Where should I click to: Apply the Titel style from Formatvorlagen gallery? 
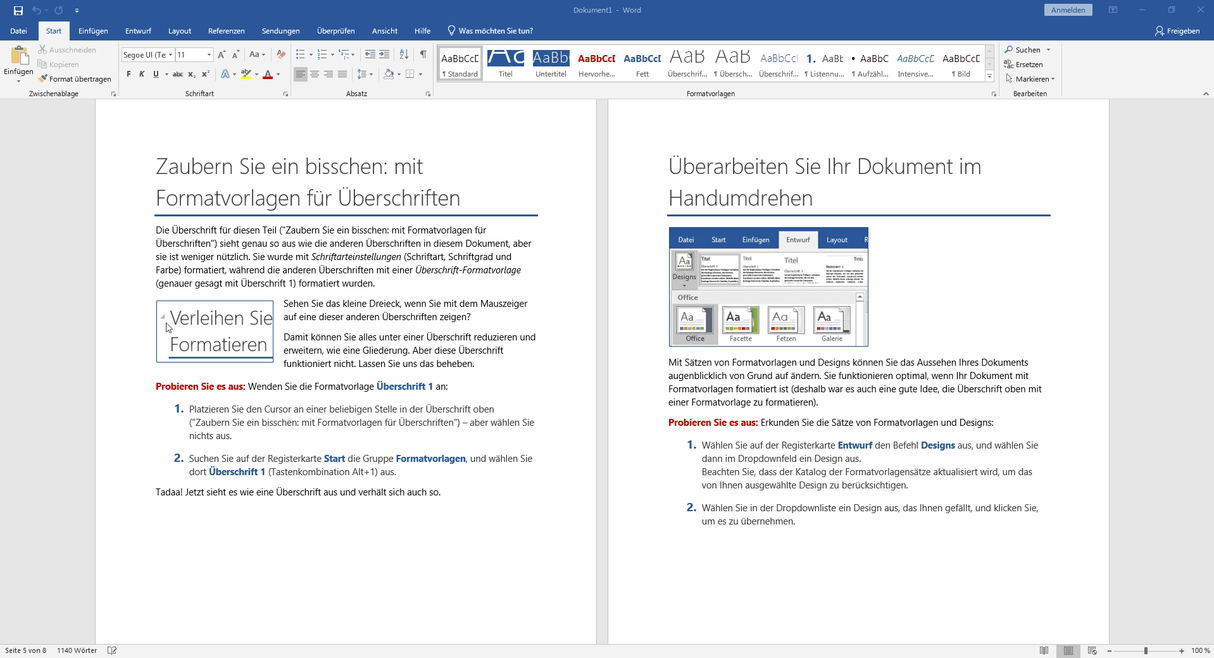505,64
